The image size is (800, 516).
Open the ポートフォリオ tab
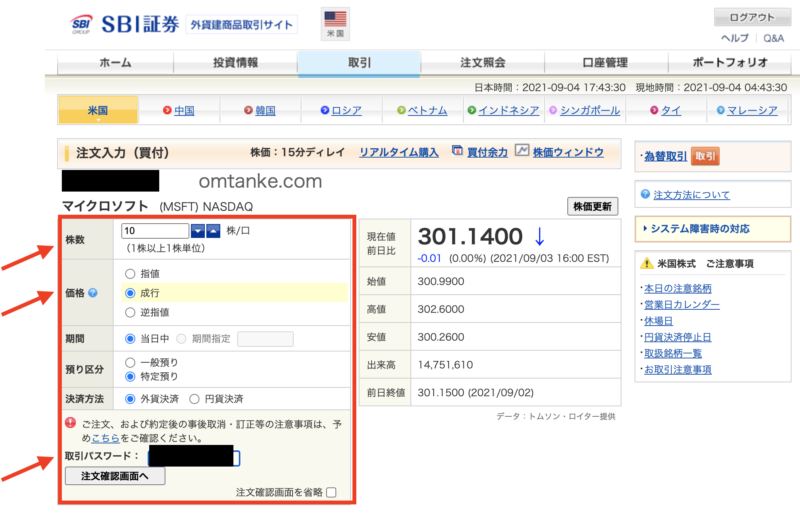(730, 63)
